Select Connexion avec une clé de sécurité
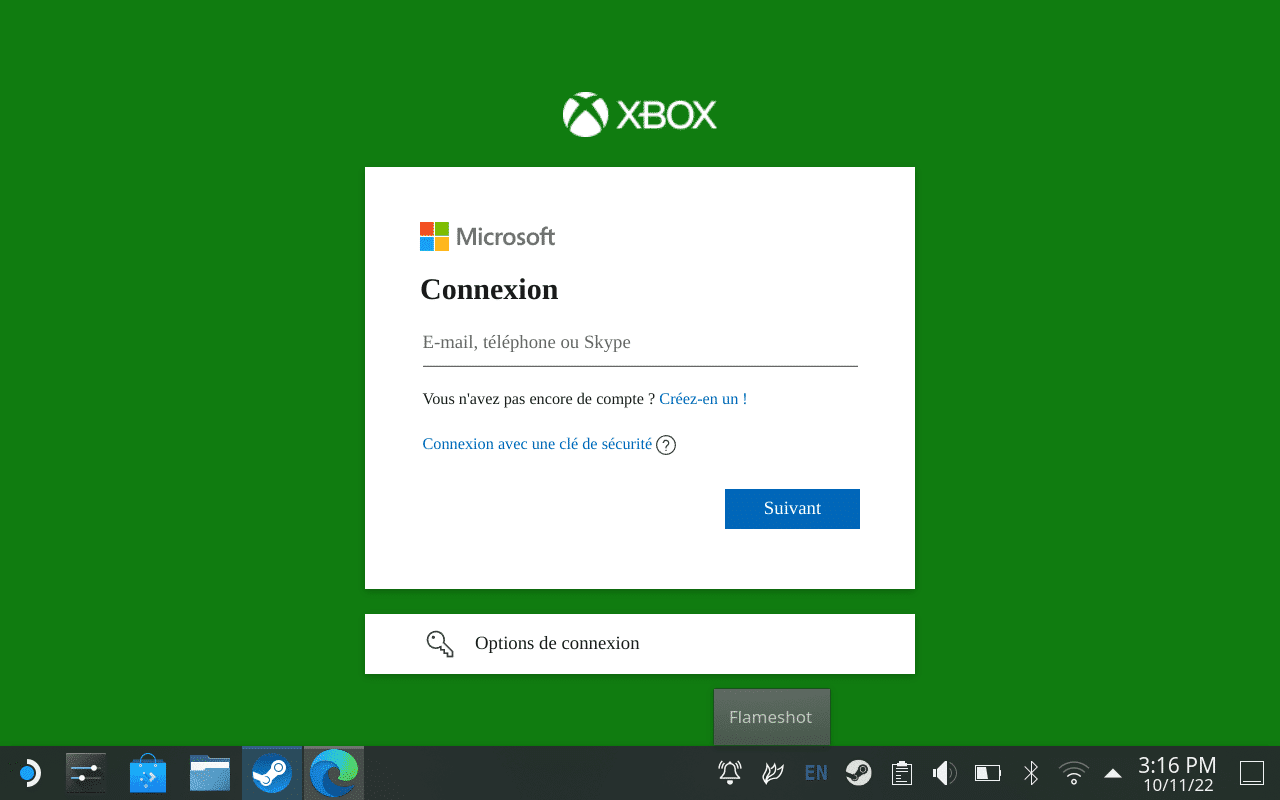 click(x=537, y=444)
